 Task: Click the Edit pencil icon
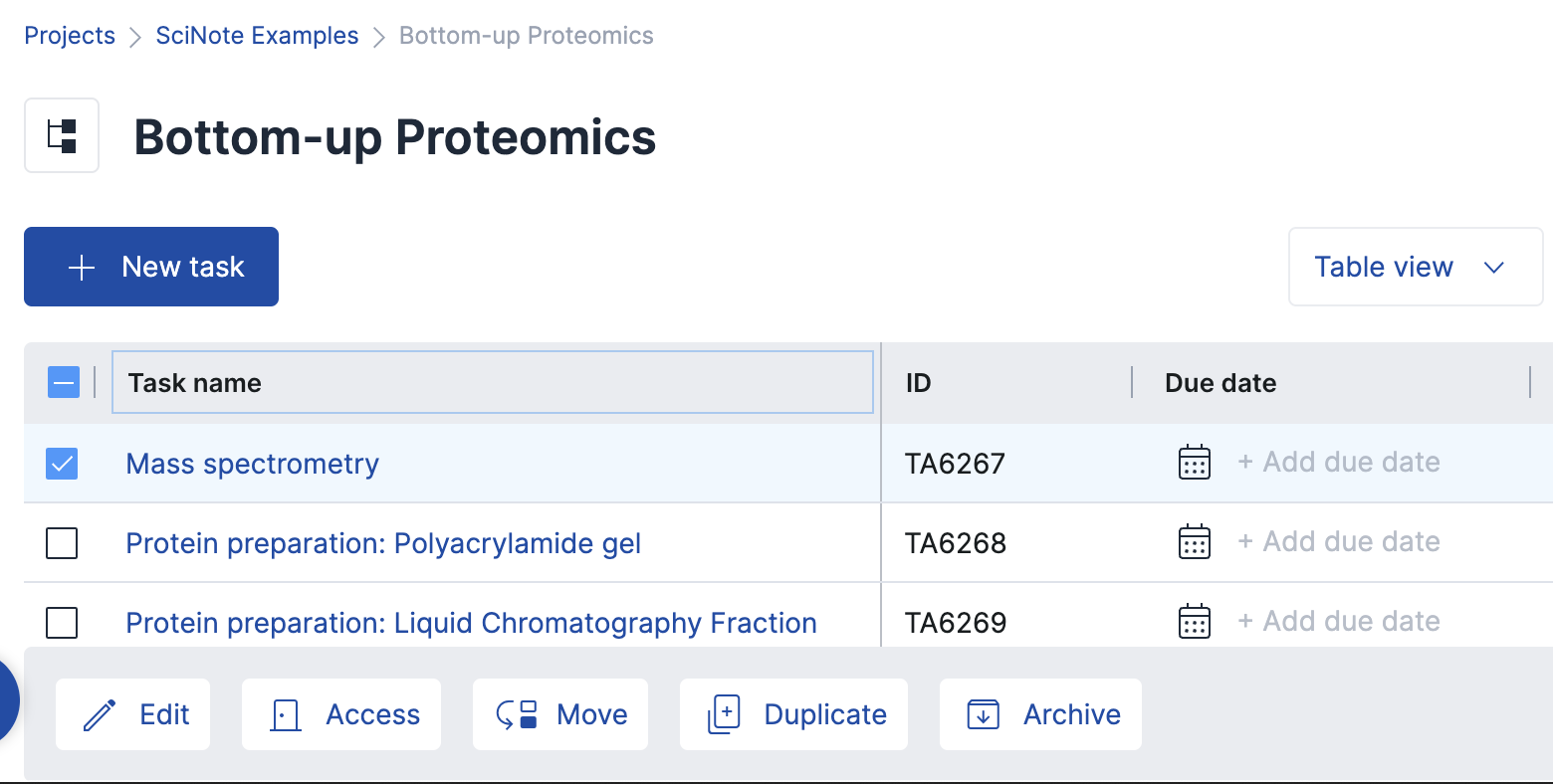pos(100,714)
